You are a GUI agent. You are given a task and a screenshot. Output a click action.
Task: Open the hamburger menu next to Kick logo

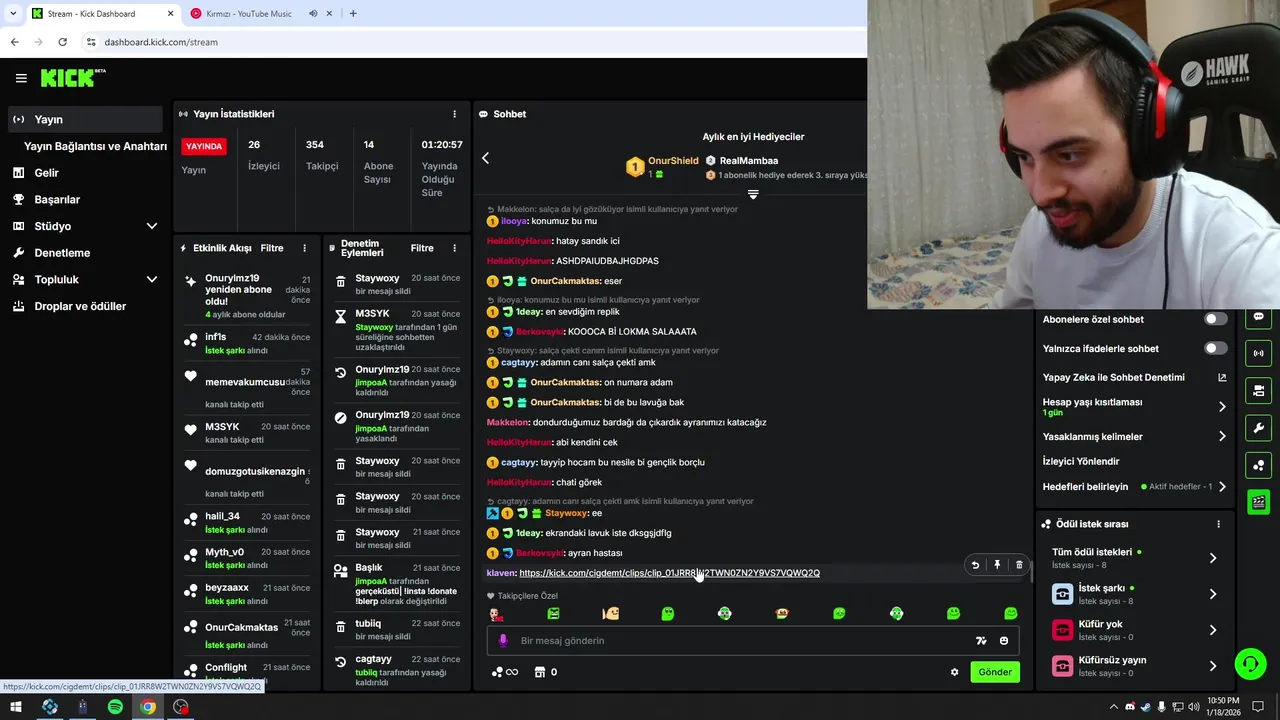click(x=21, y=78)
